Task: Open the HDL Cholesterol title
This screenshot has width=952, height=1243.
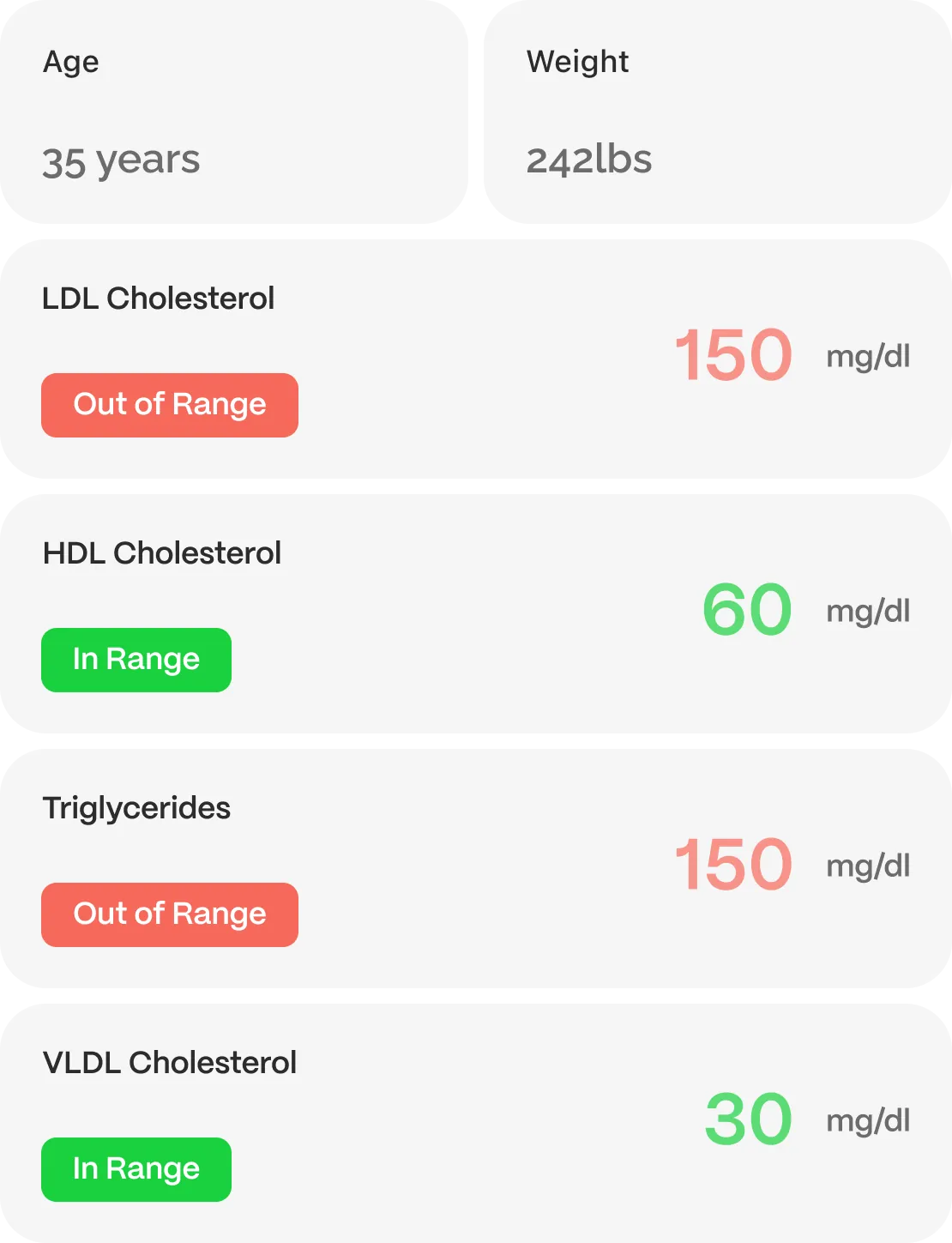Action: pyautogui.click(x=162, y=553)
